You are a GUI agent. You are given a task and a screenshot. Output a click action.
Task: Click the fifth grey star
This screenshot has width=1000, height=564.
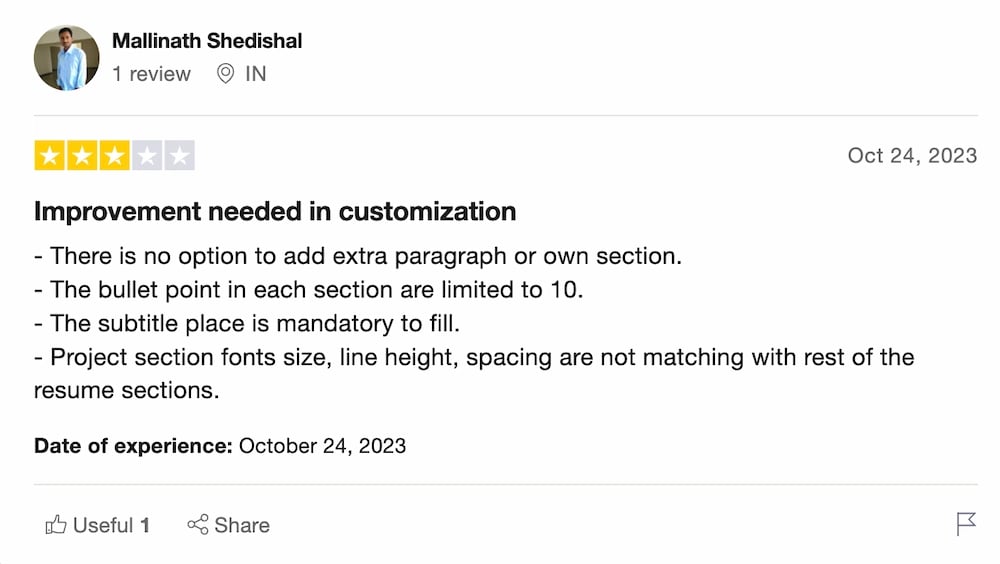pyautogui.click(x=180, y=156)
